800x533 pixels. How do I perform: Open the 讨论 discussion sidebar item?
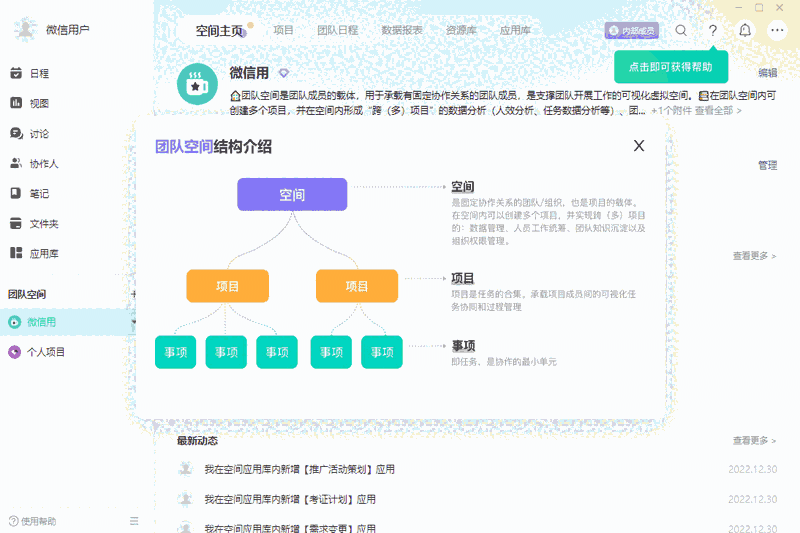(30, 134)
